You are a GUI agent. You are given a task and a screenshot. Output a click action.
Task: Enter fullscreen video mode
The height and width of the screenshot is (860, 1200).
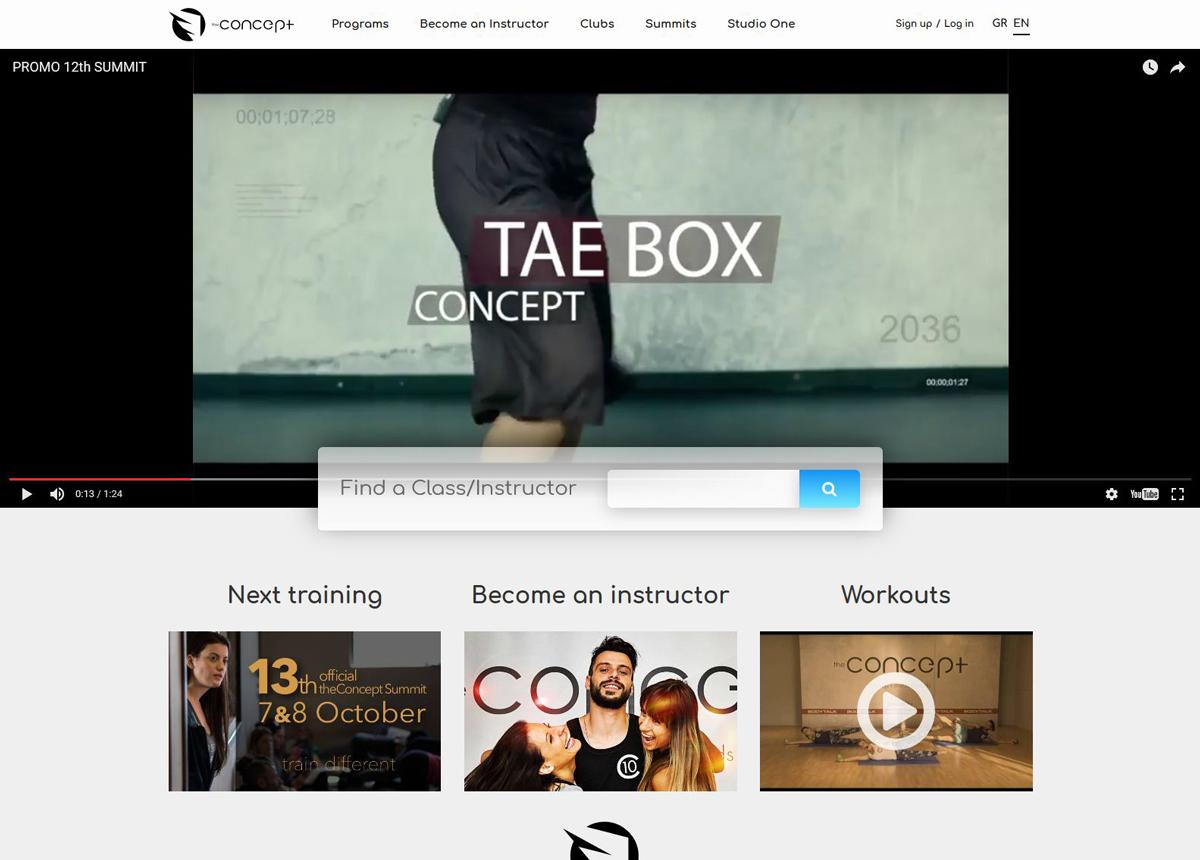(1177, 494)
